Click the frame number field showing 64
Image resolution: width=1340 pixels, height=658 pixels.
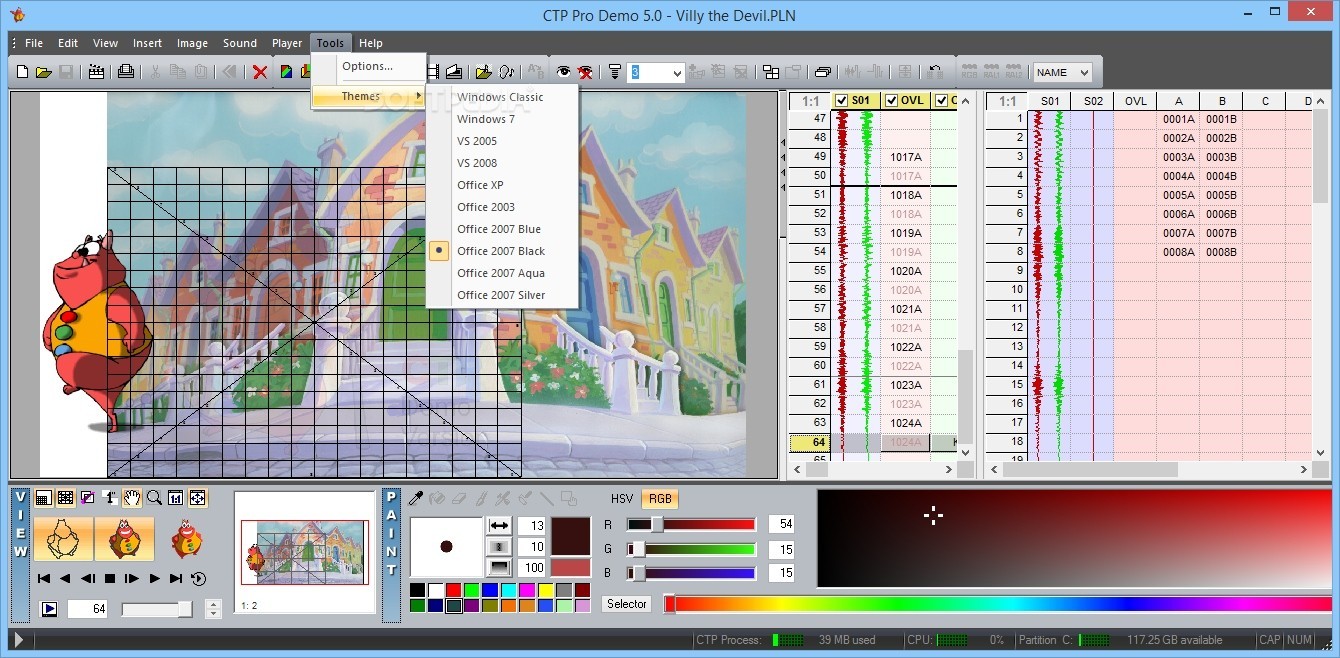tap(88, 608)
